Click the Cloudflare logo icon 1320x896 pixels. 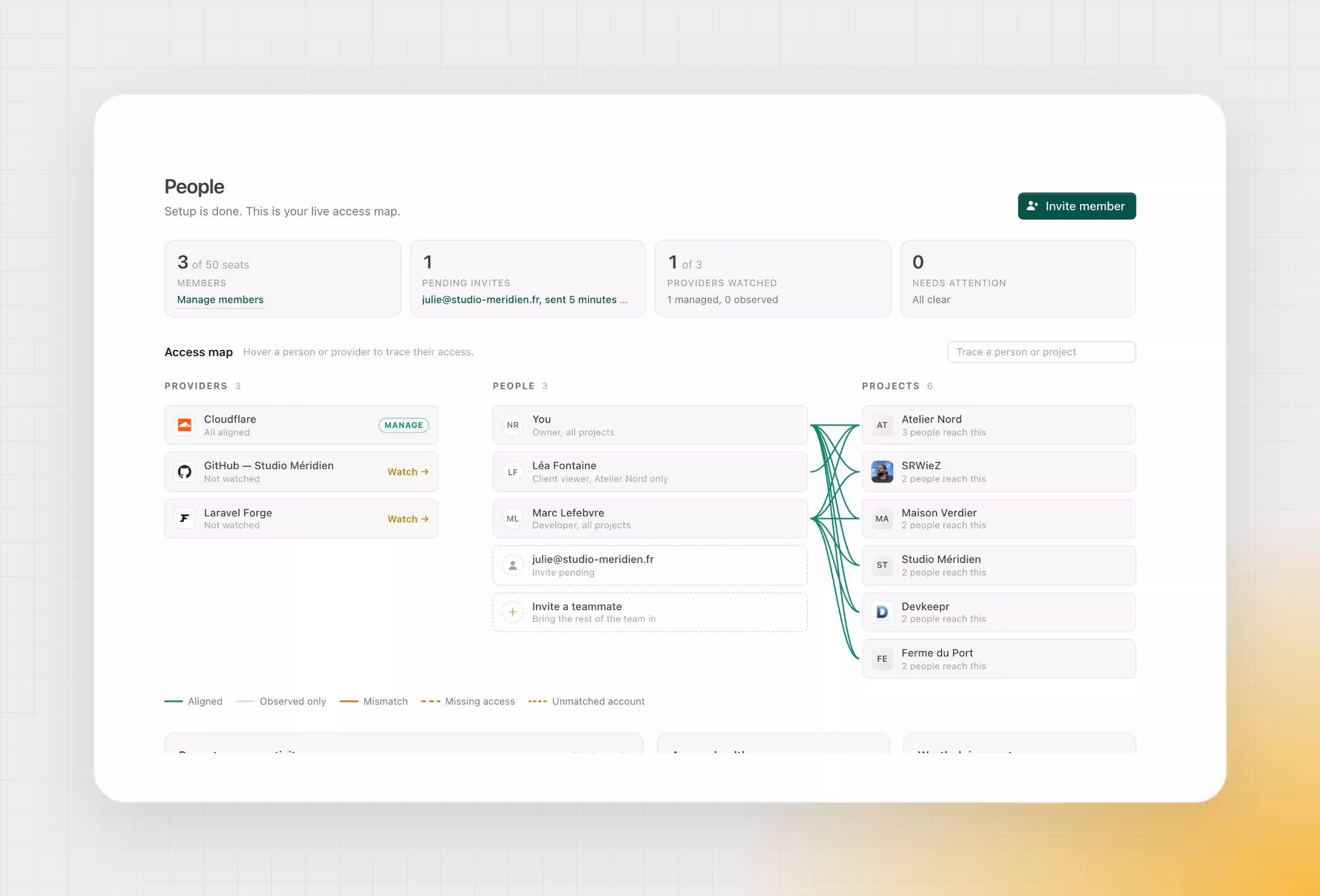pos(185,425)
